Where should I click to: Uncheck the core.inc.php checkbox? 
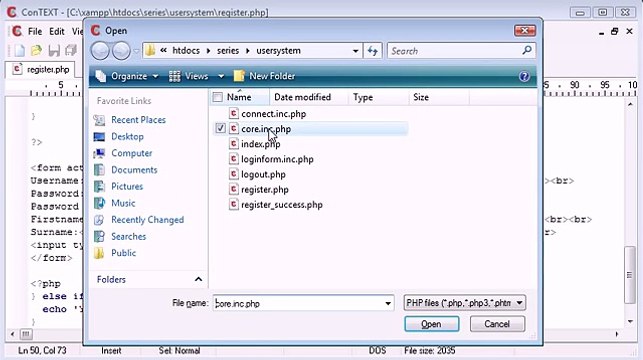tap(220, 129)
